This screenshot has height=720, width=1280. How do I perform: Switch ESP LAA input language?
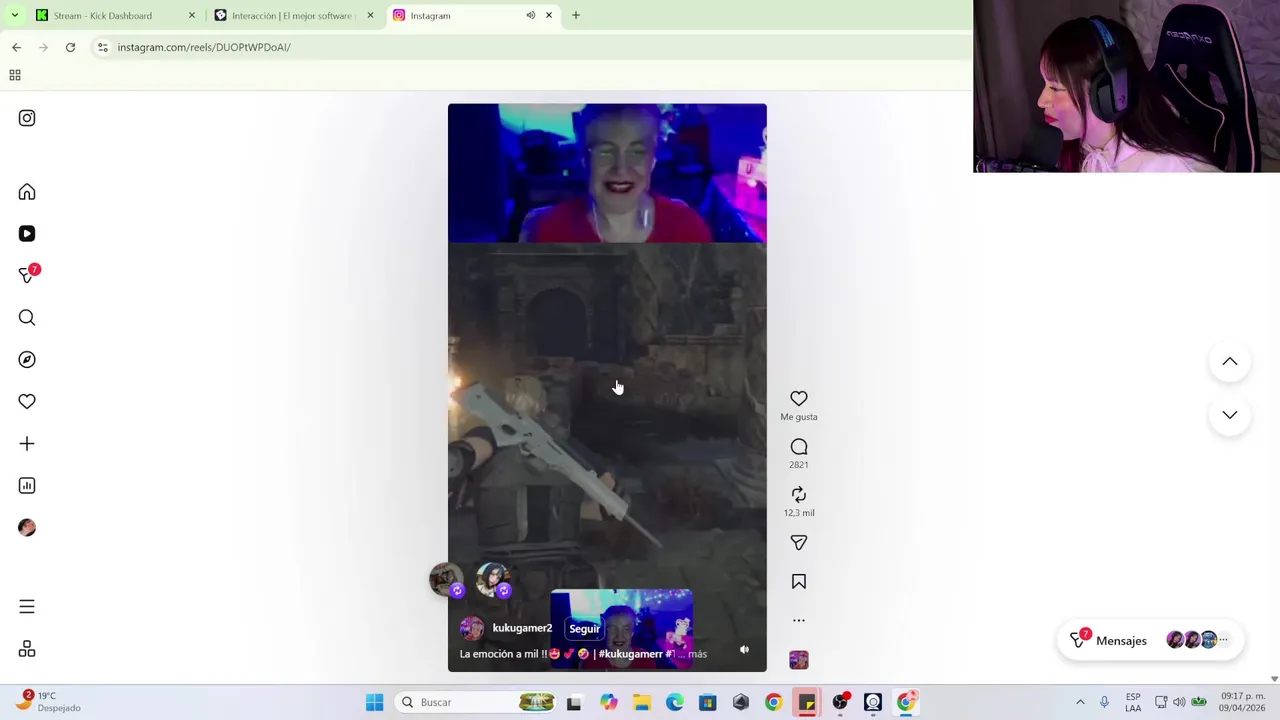point(1133,702)
